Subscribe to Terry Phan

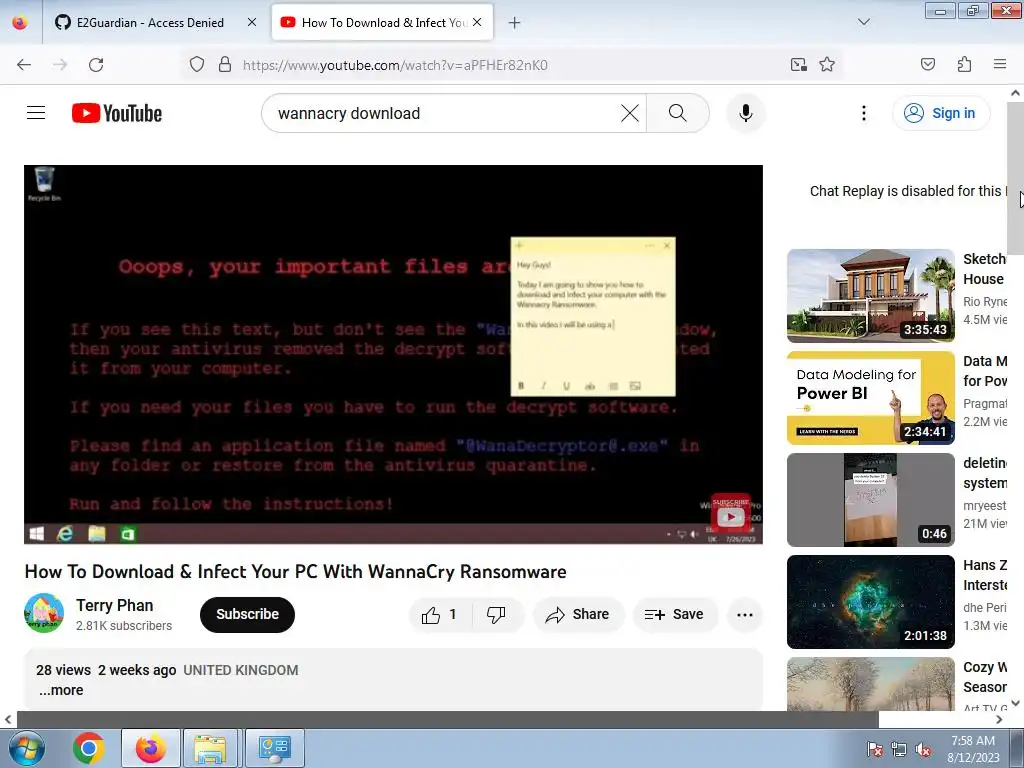click(247, 615)
